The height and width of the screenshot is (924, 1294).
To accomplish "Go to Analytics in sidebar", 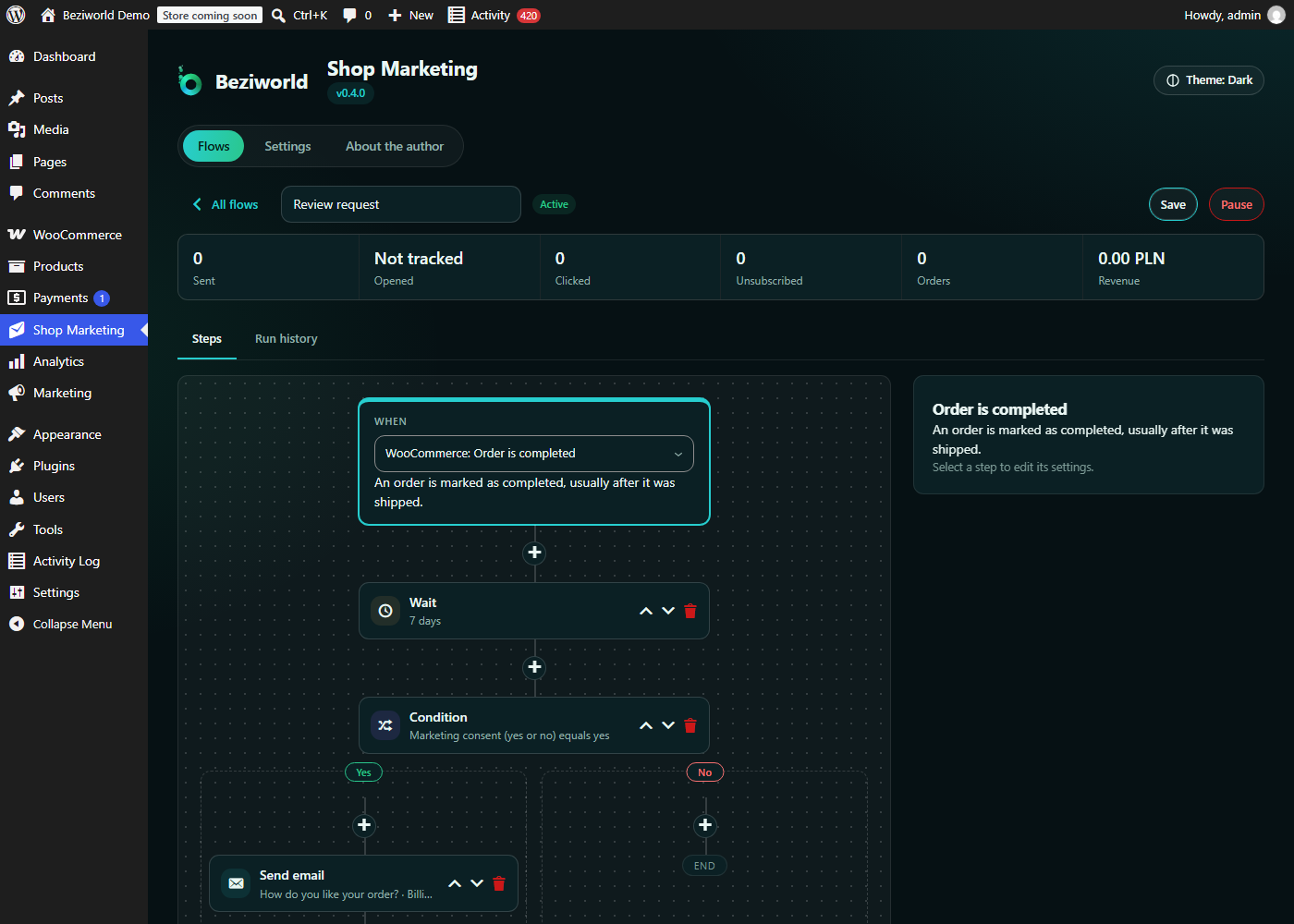I will [x=74, y=361].
